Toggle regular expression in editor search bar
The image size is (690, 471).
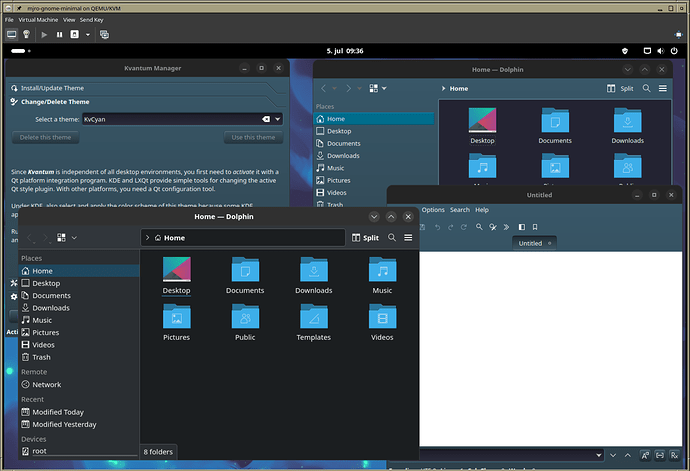tap(674, 456)
